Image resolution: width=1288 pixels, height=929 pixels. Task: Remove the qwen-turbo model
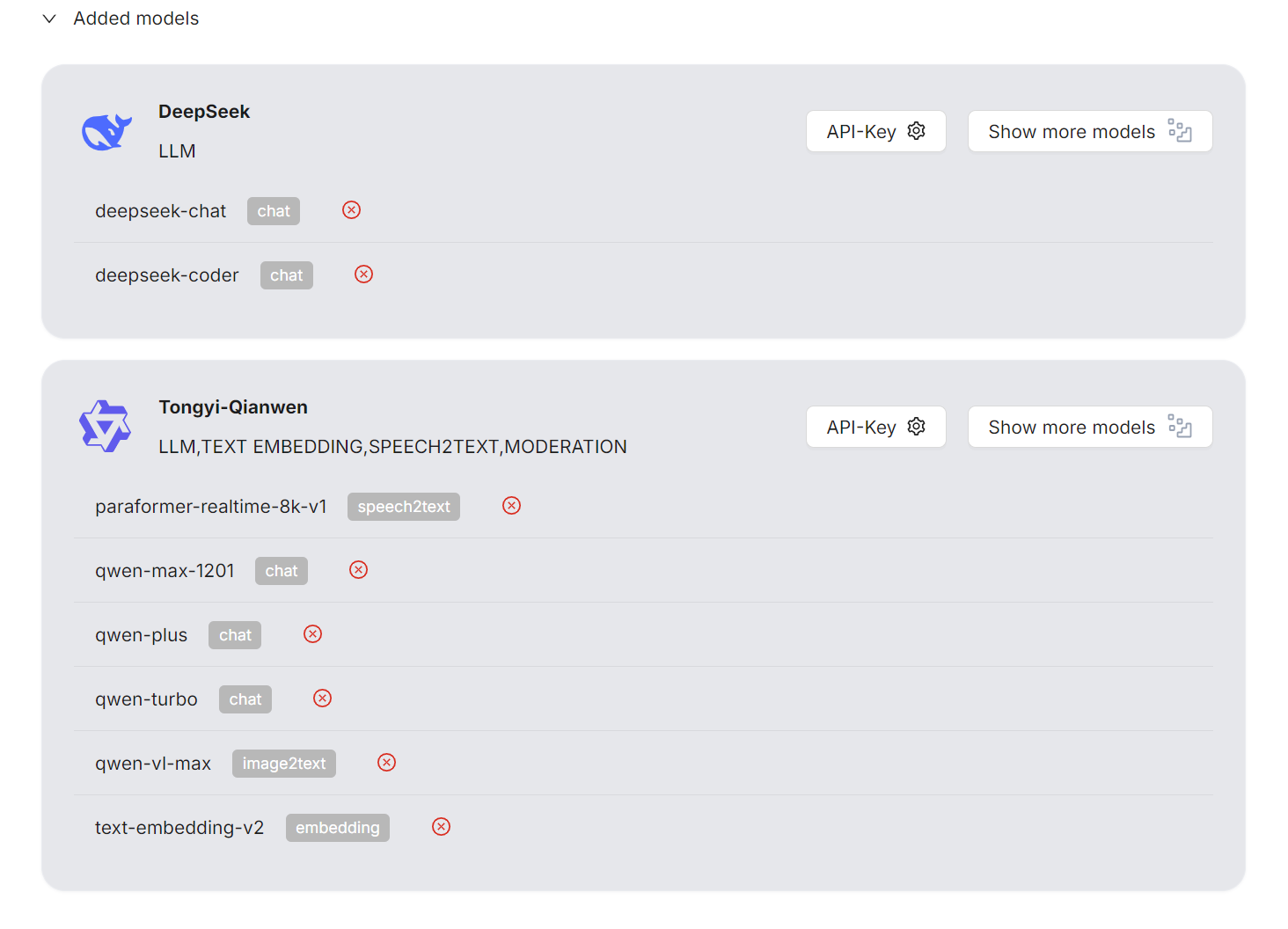(322, 699)
